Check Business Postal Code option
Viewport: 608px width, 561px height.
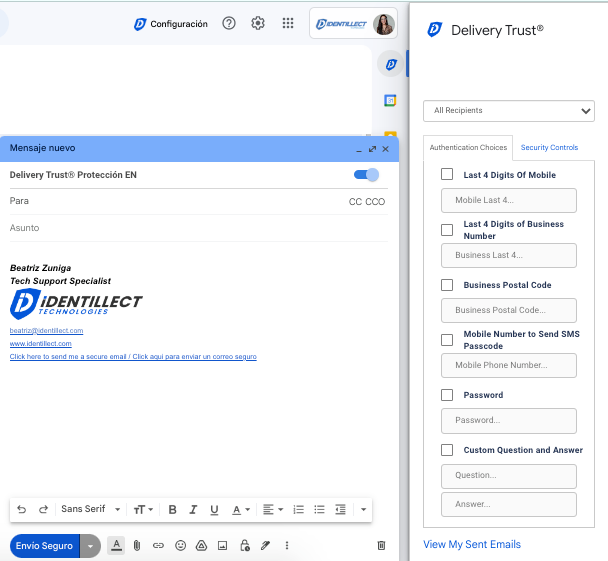point(447,285)
